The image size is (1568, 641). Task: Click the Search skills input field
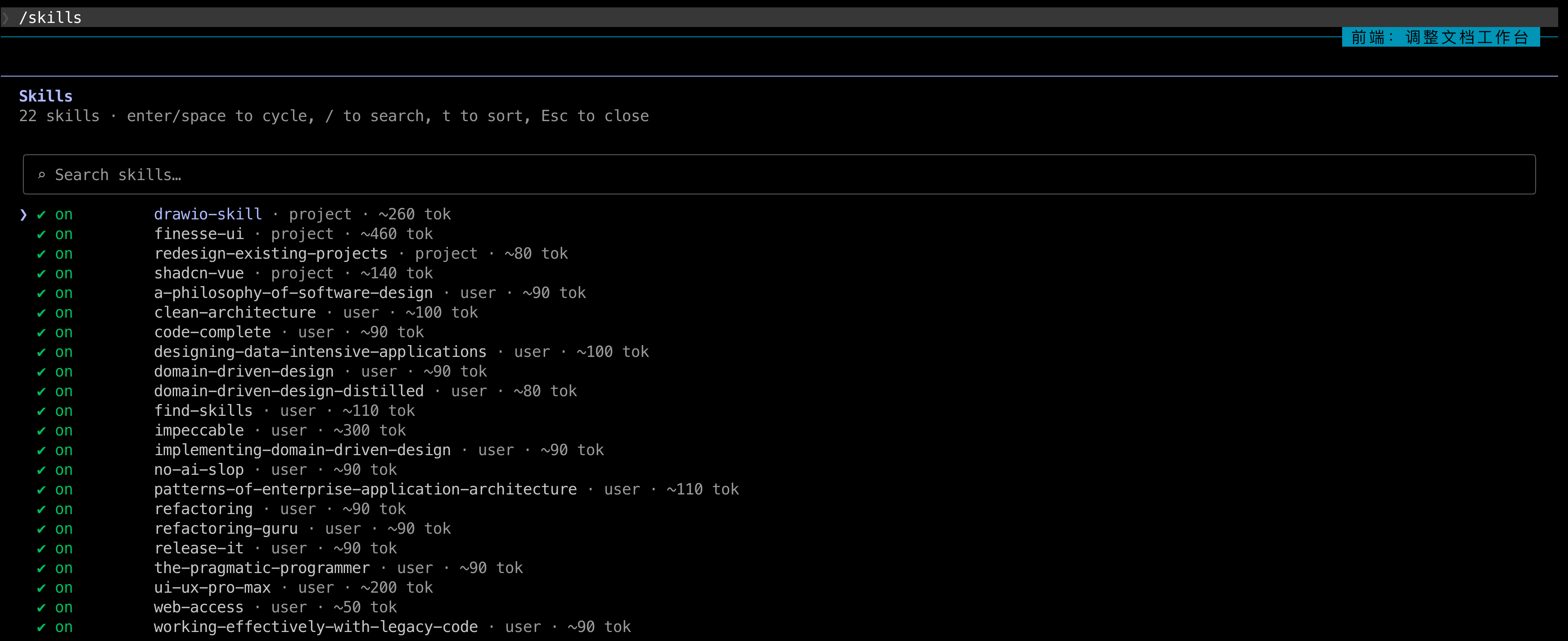779,175
